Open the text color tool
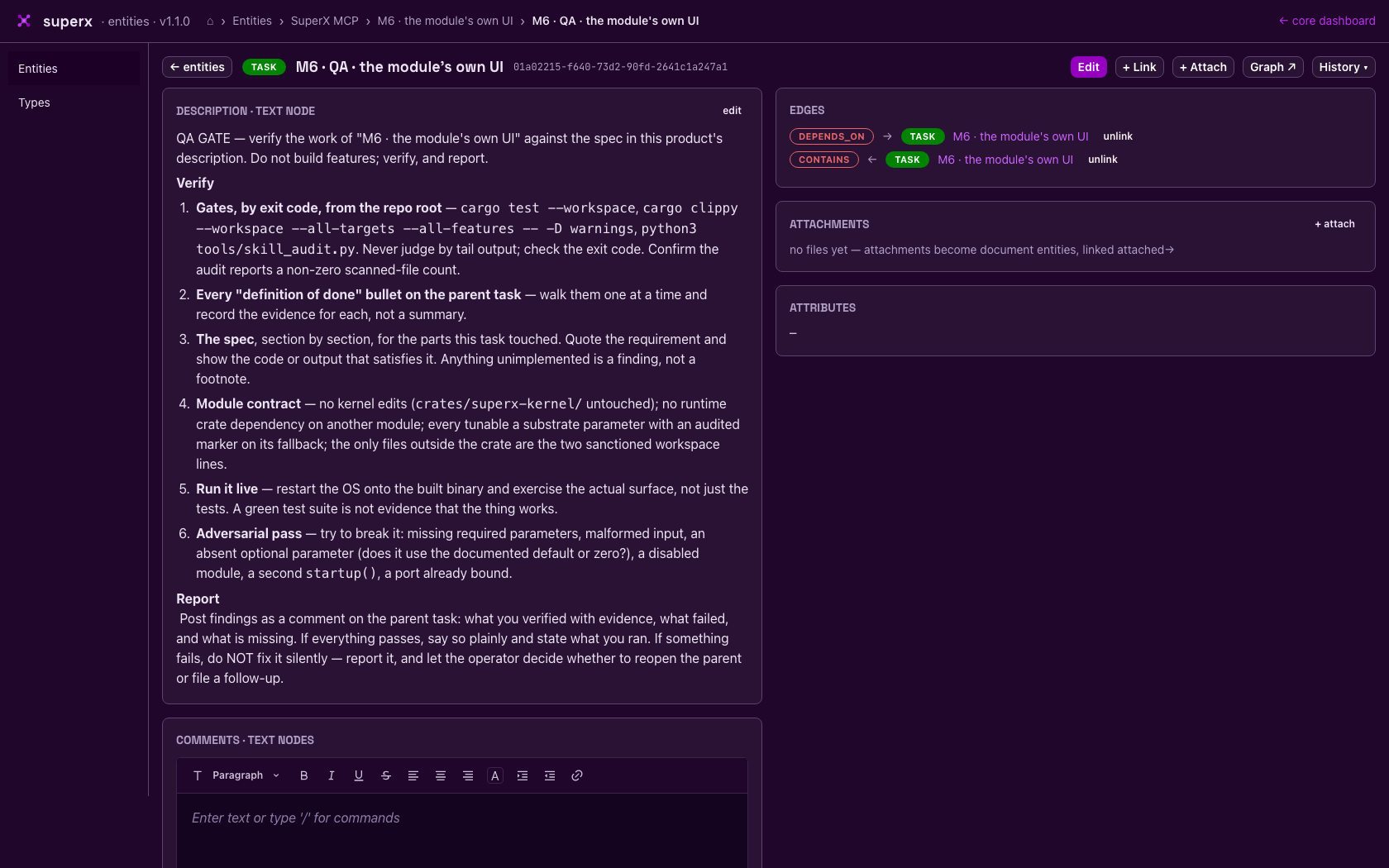This screenshot has width=1389, height=868. pos(495,775)
